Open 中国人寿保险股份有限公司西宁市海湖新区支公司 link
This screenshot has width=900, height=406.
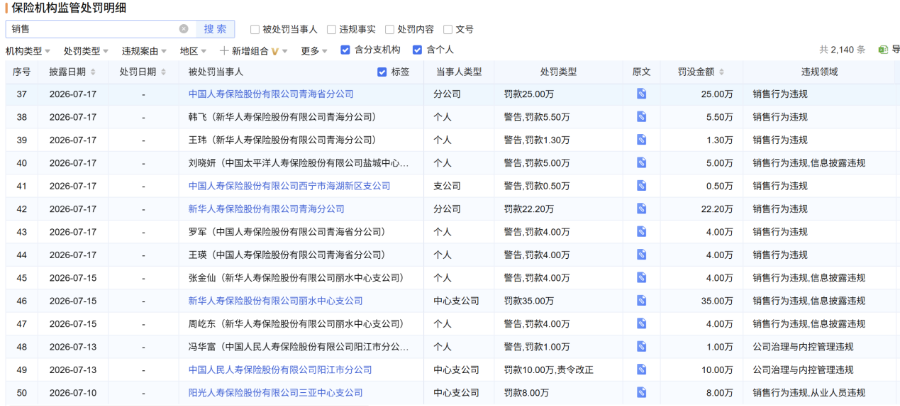click(x=289, y=186)
